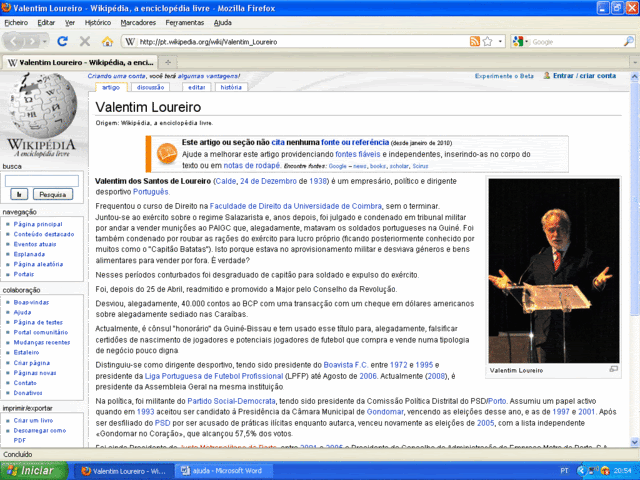Open the Ficheiro menu
640x480 pixels.
click(x=16, y=22)
